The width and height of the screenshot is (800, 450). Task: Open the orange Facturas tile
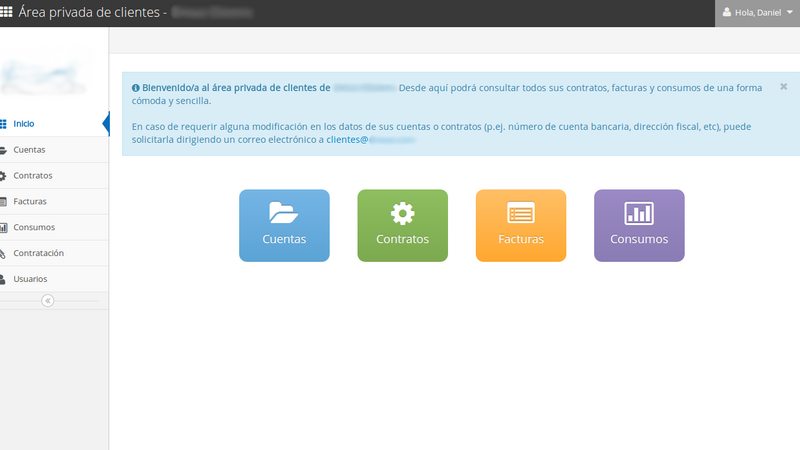click(x=521, y=226)
